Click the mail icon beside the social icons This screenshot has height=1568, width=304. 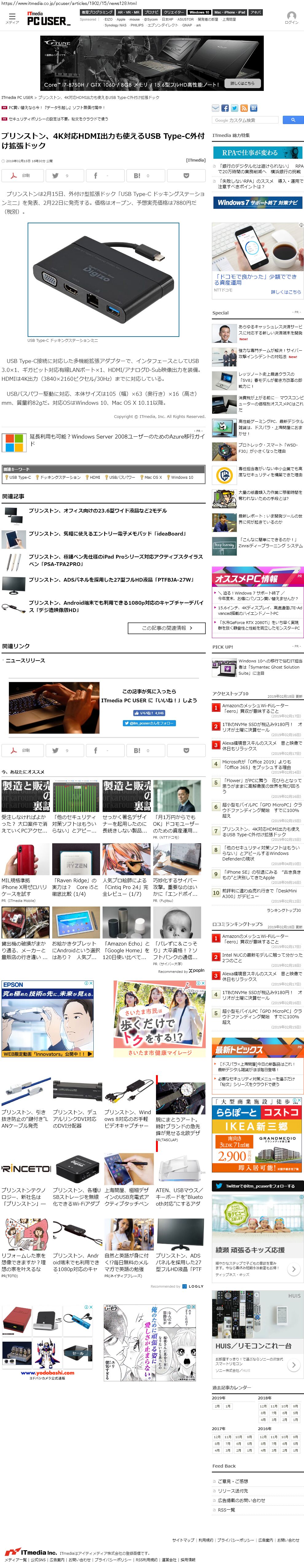coord(216,108)
